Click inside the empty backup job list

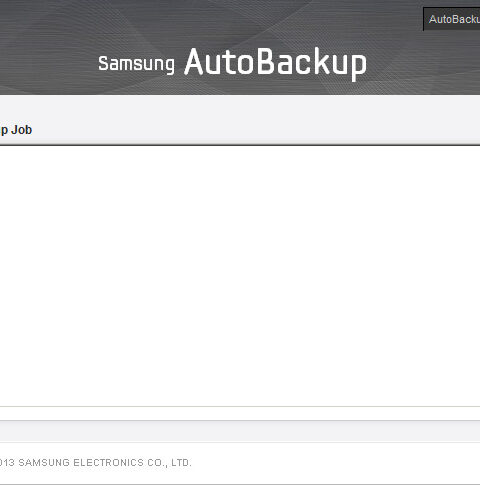(240, 276)
